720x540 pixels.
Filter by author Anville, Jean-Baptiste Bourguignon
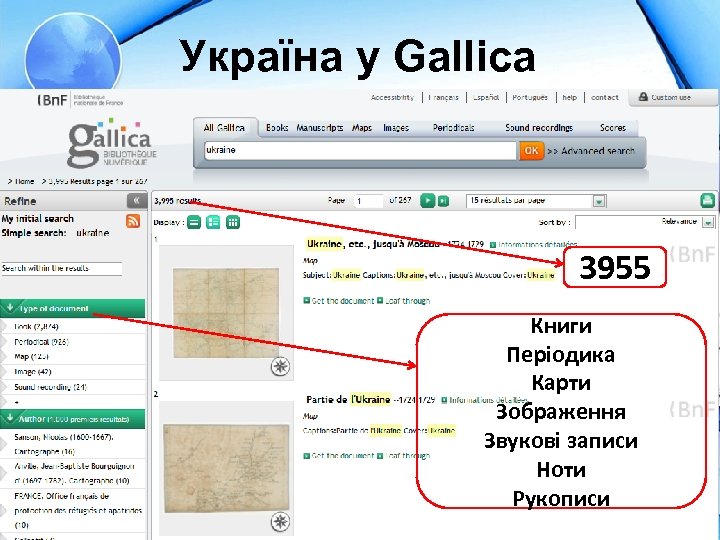tap(74, 473)
